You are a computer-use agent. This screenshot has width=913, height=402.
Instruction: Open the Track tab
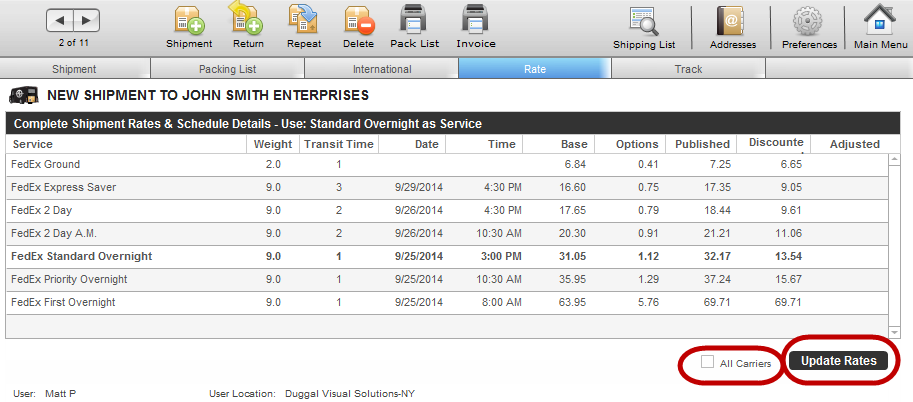pos(688,69)
